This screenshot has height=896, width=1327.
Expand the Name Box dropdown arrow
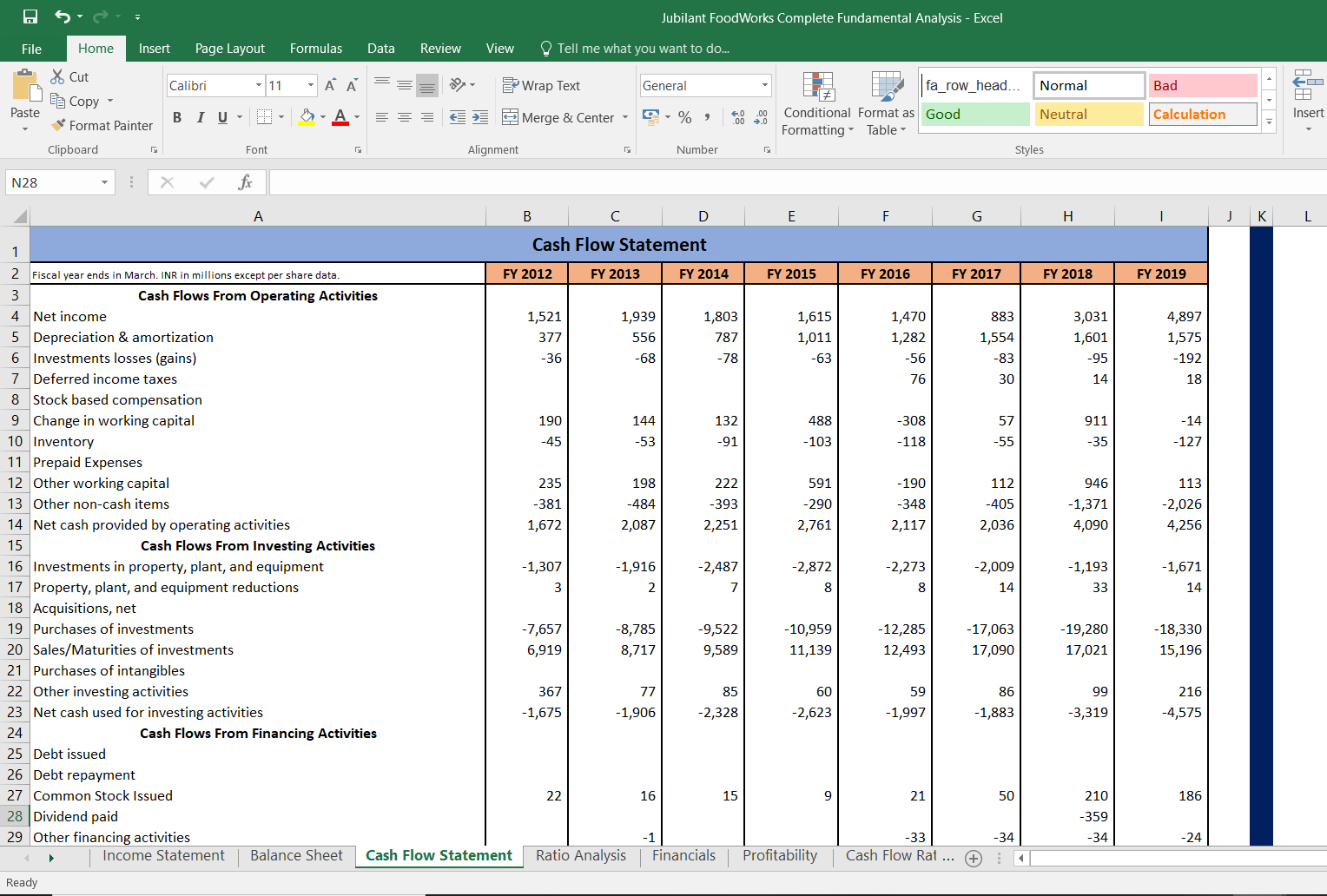(x=104, y=182)
